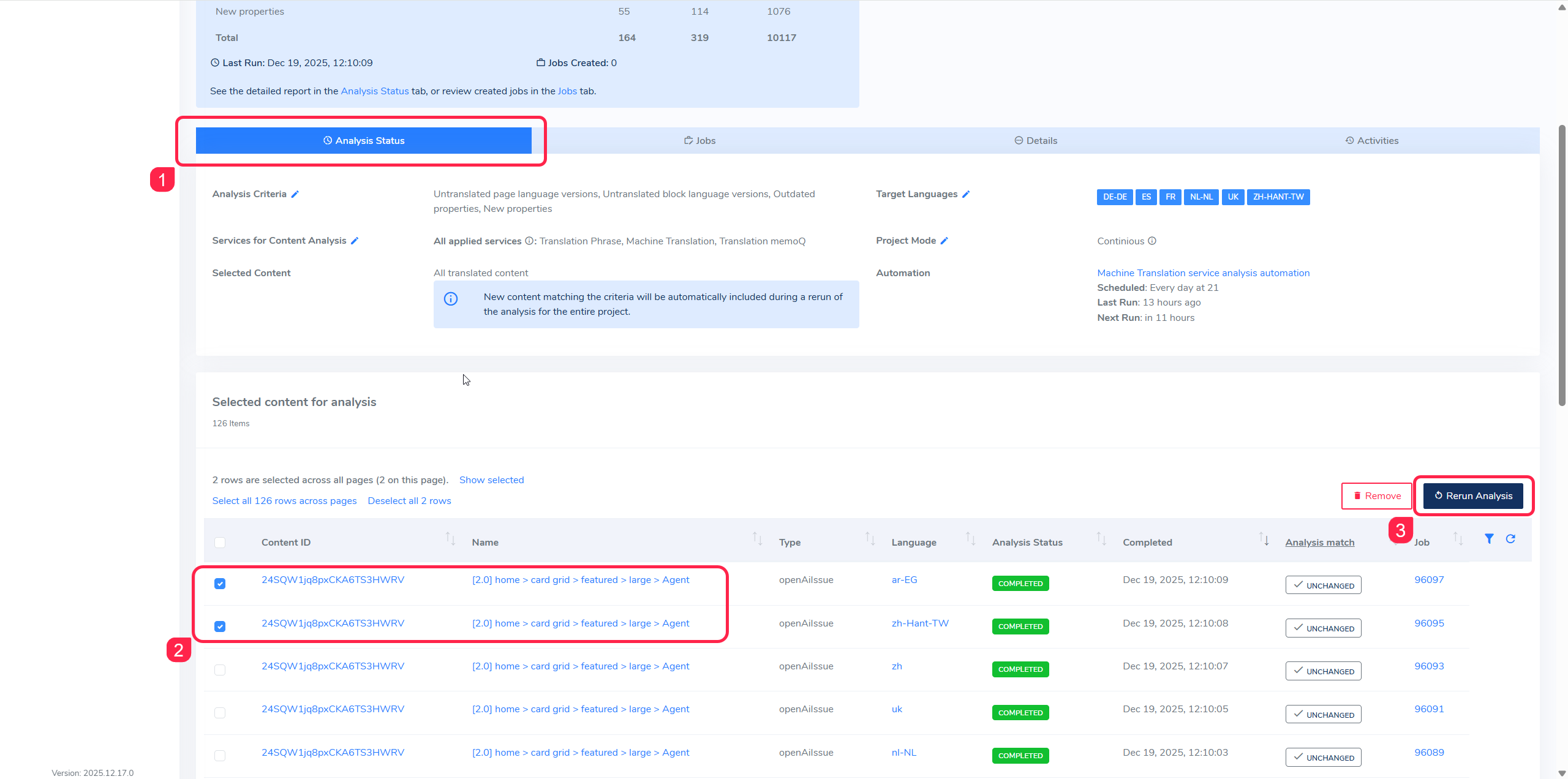Click the NL-NL language tag

point(1201,197)
